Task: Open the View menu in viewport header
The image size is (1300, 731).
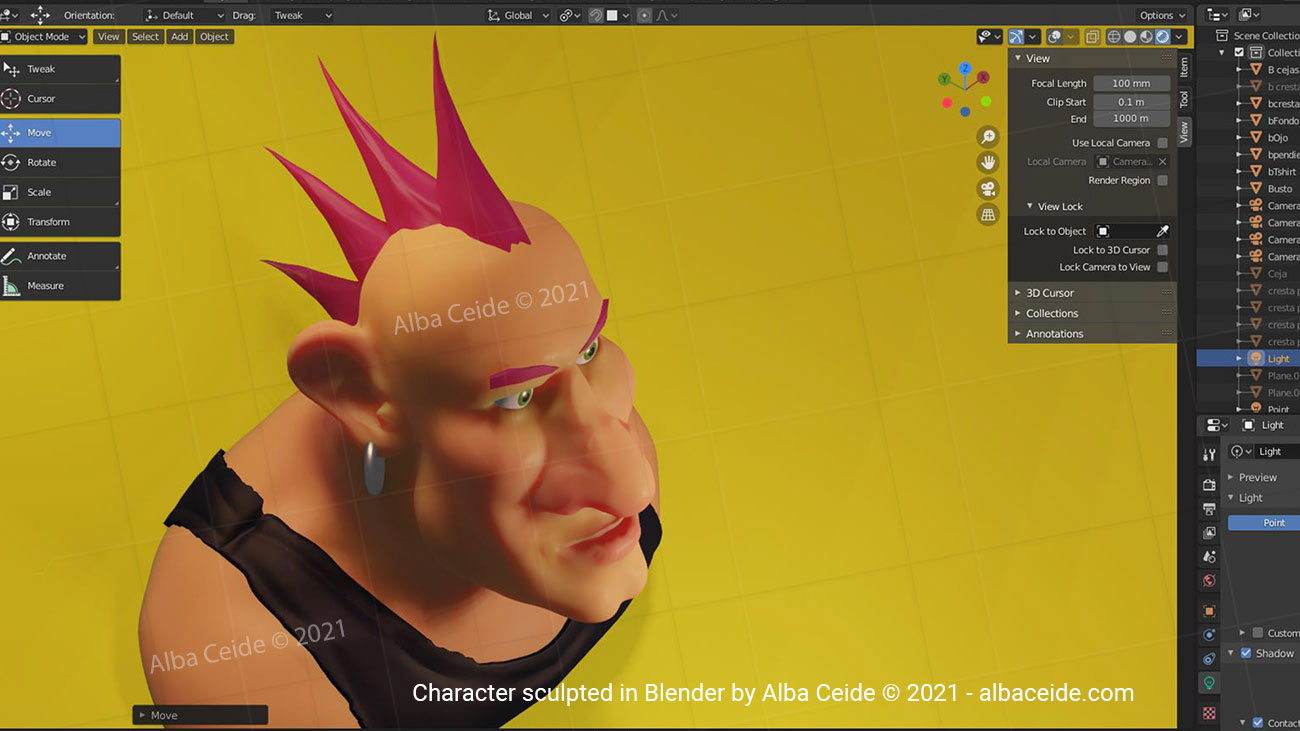Action: pyautogui.click(x=108, y=37)
